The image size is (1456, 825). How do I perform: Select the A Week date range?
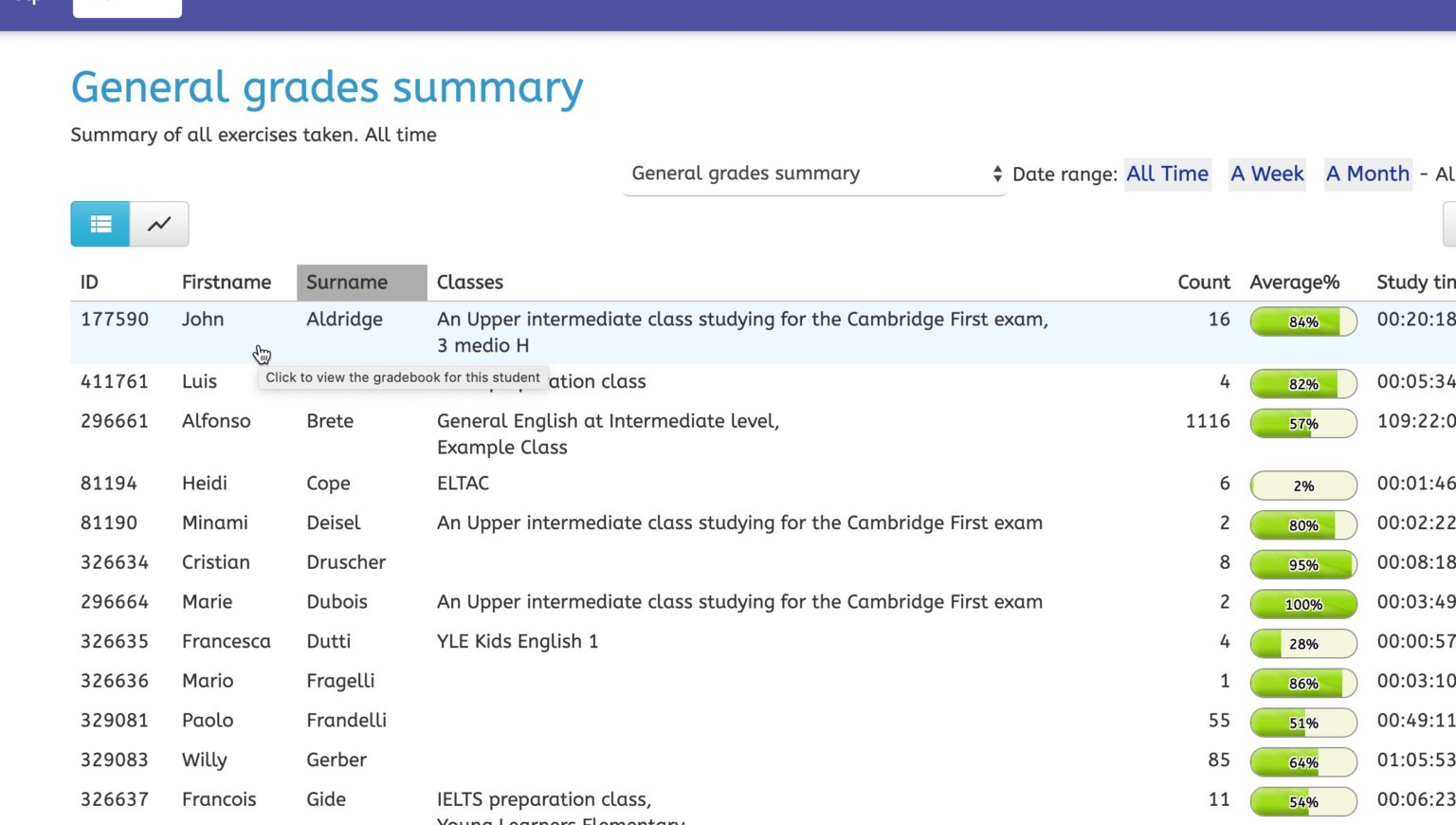click(x=1266, y=174)
